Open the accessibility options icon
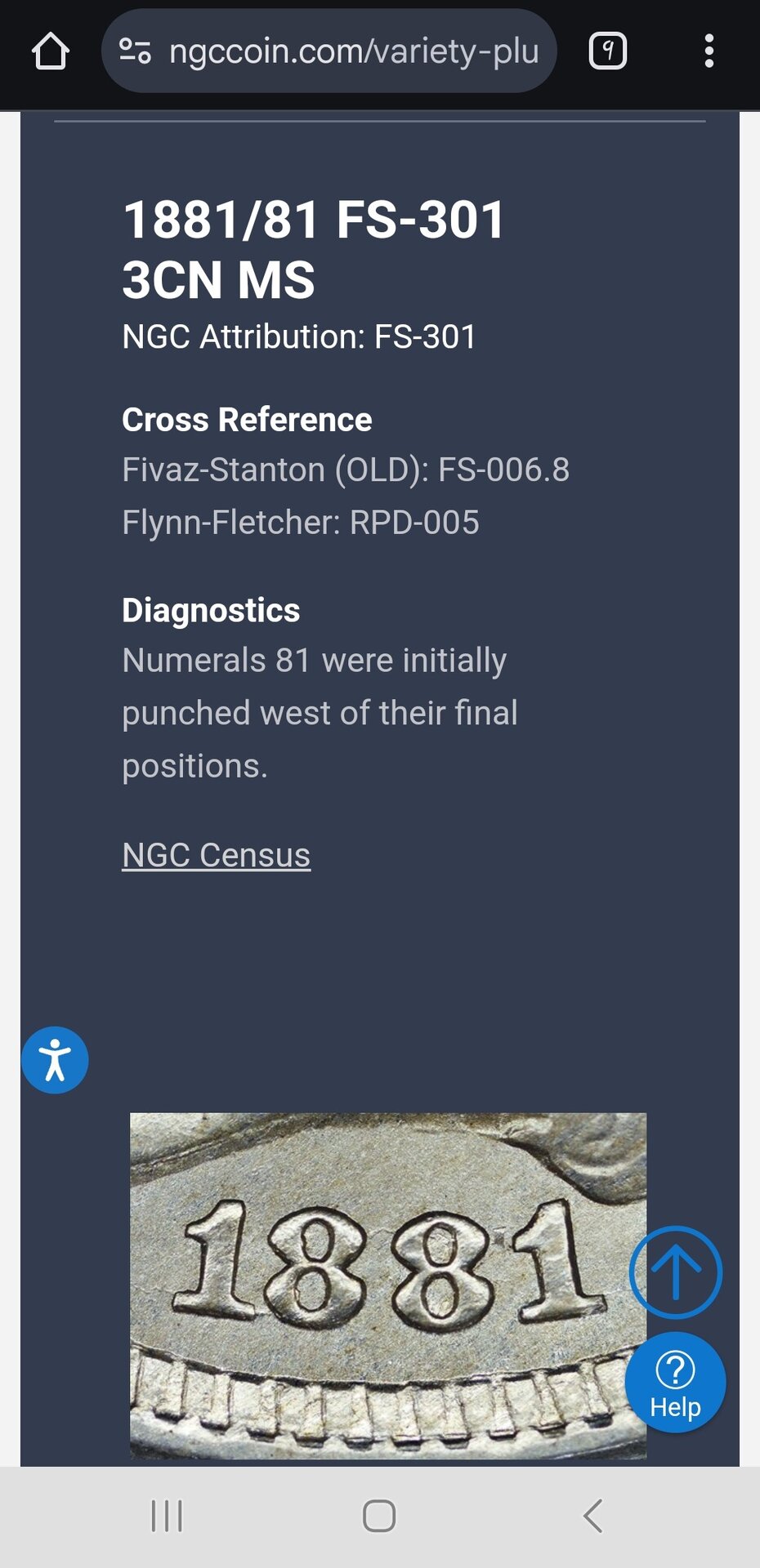Screen dimensions: 760x1568 click(x=55, y=1060)
